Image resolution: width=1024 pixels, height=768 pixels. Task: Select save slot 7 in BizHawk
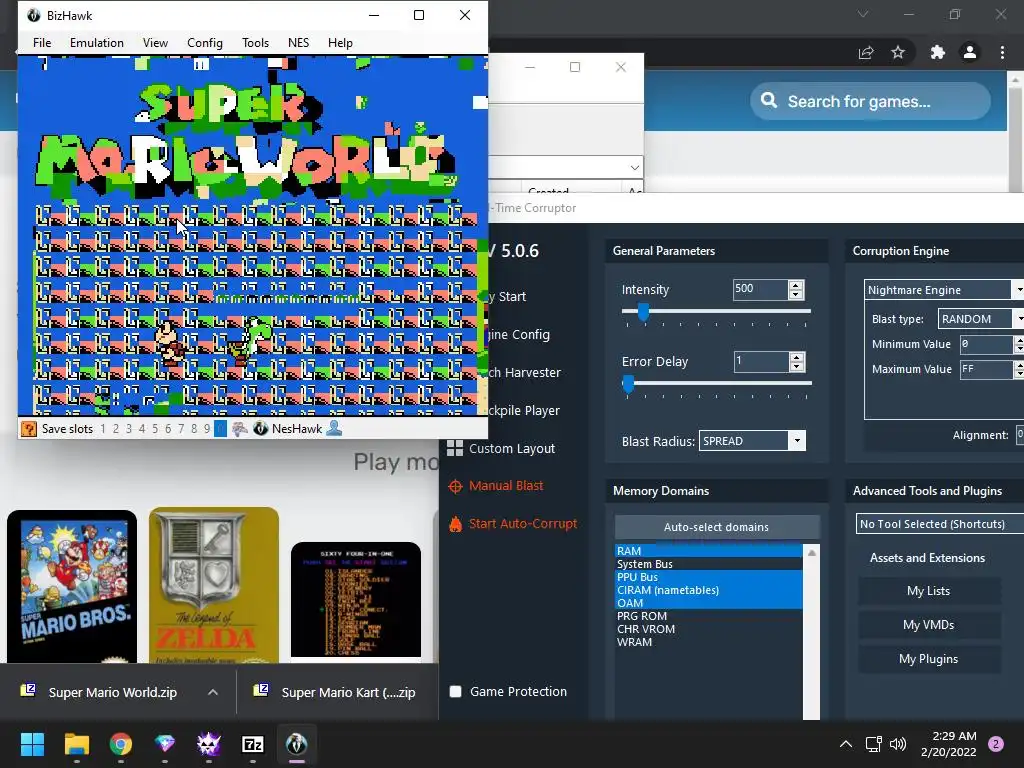[181, 429]
